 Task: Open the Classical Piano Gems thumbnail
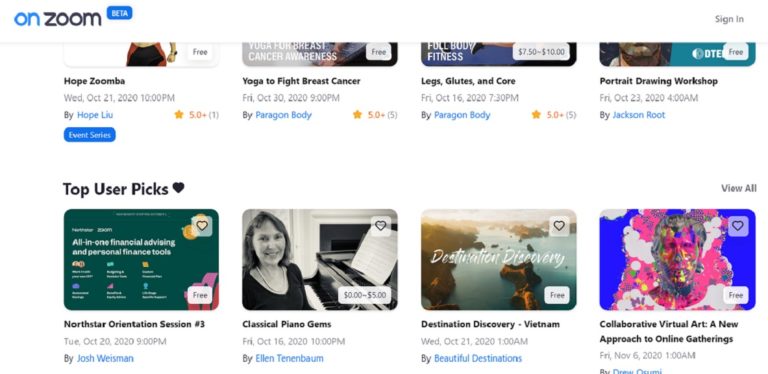point(320,259)
